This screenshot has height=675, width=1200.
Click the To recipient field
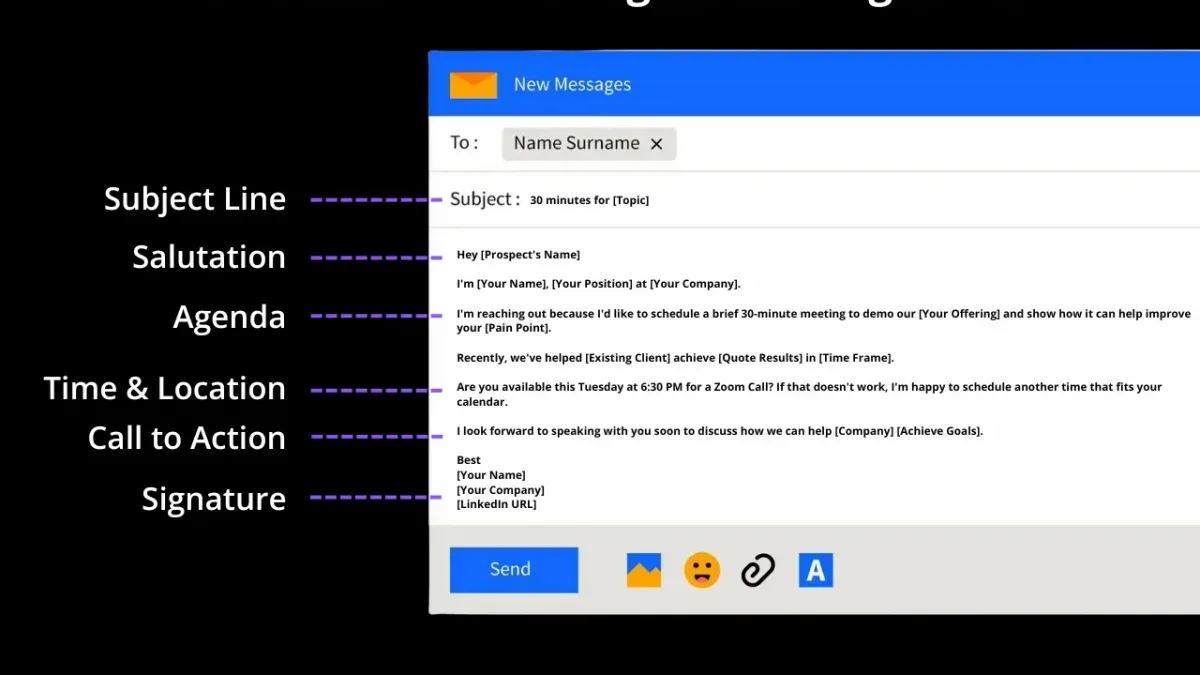[x=815, y=143]
